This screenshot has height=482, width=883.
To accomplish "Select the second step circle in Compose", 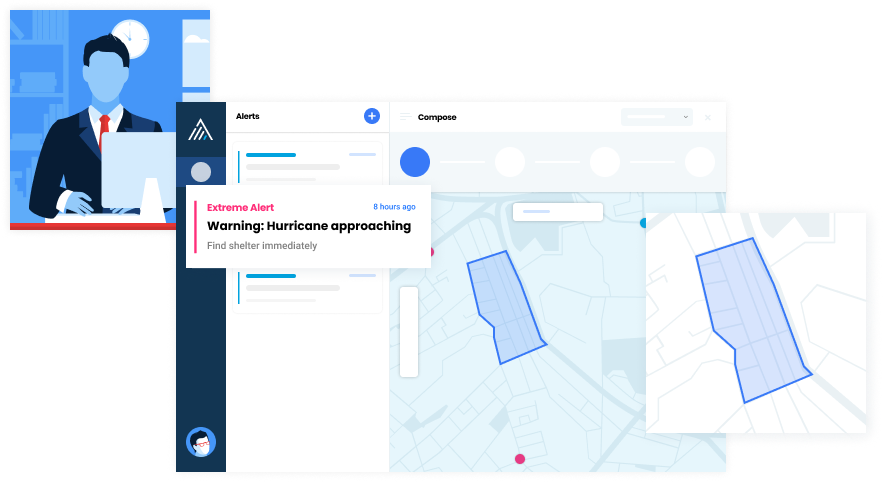I will [x=510, y=162].
